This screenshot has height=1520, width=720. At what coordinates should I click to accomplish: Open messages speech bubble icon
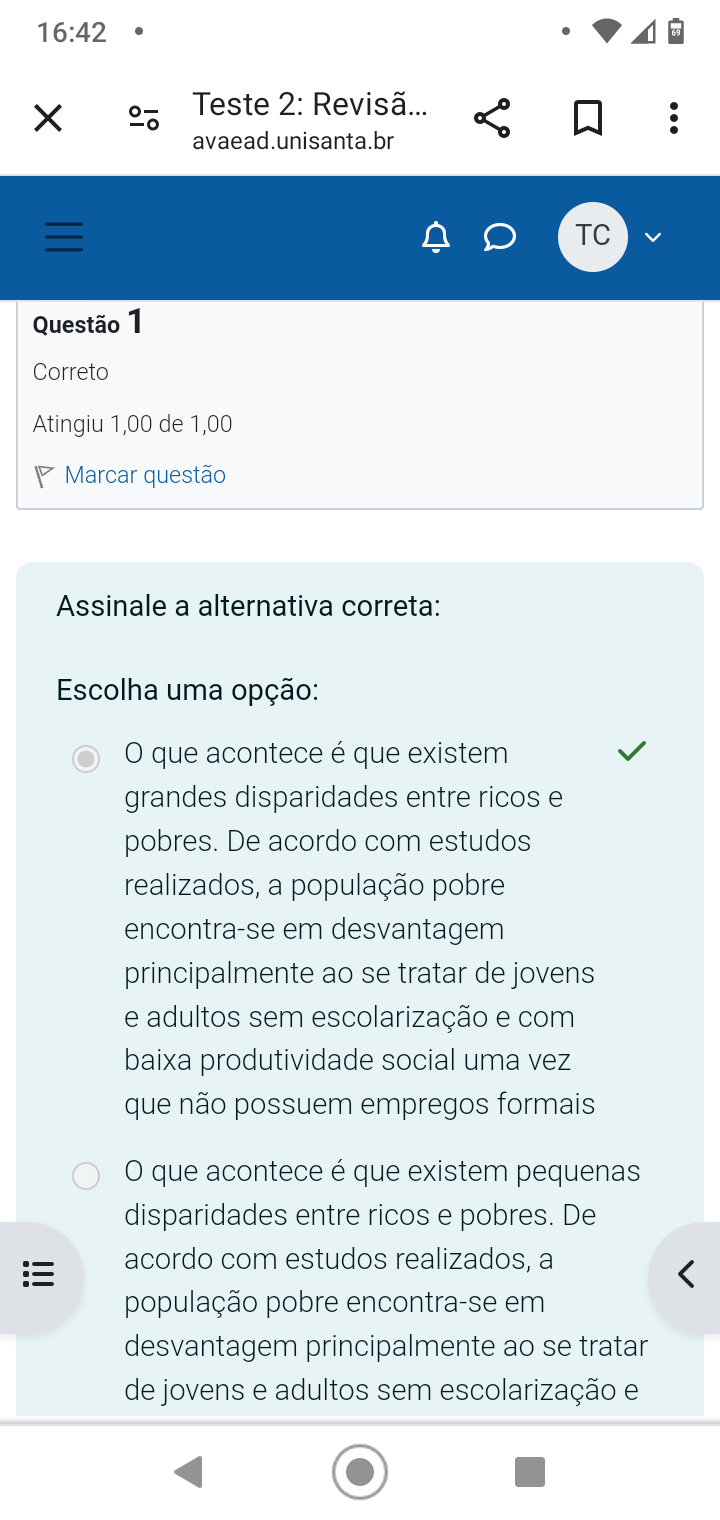point(499,237)
